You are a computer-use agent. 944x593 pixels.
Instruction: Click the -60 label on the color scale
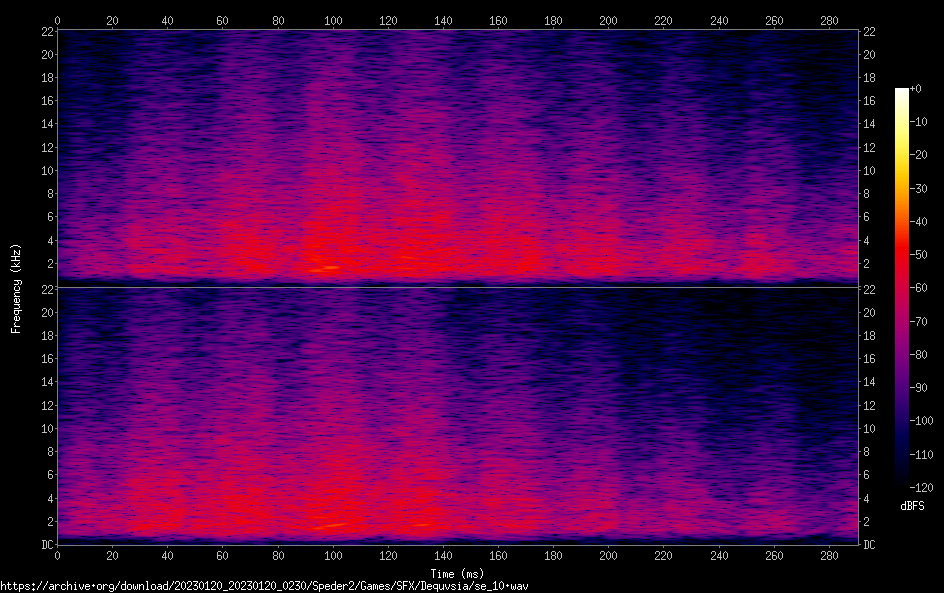[919, 288]
